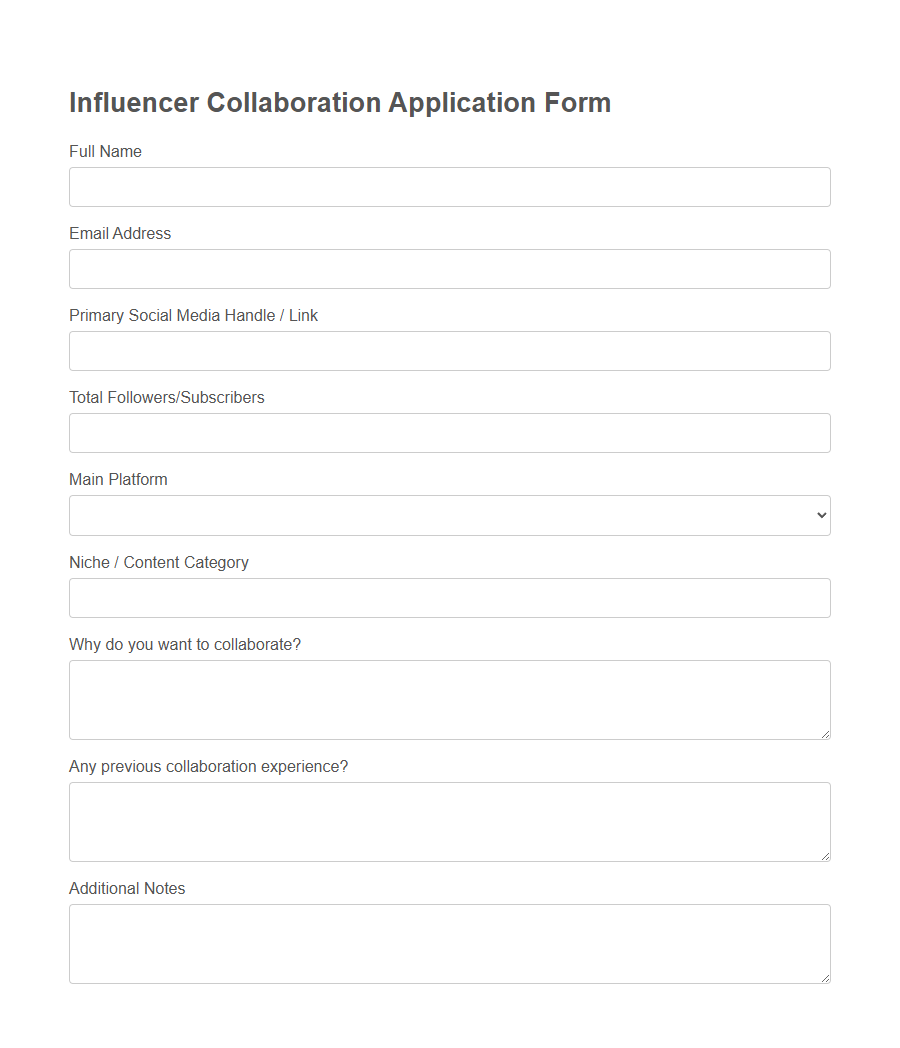The height and width of the screenshot is (1048, 900).
Task: Expand the platform selection combo box
Action: tap(449, 515)
